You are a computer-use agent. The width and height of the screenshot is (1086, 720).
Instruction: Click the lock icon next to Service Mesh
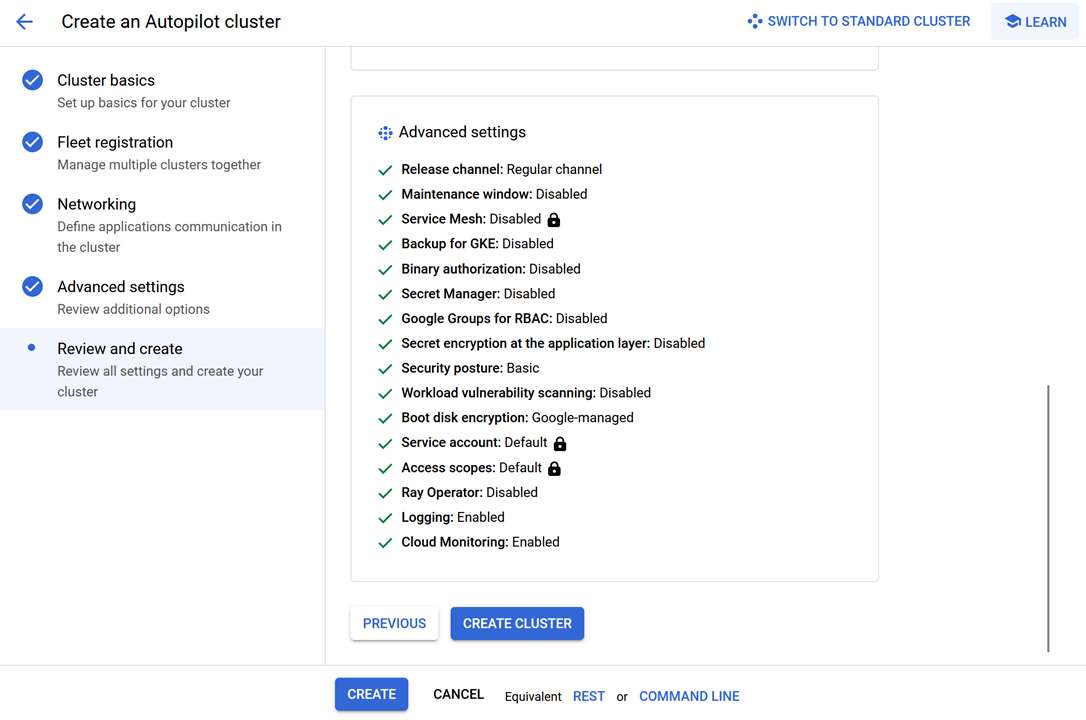553,220
